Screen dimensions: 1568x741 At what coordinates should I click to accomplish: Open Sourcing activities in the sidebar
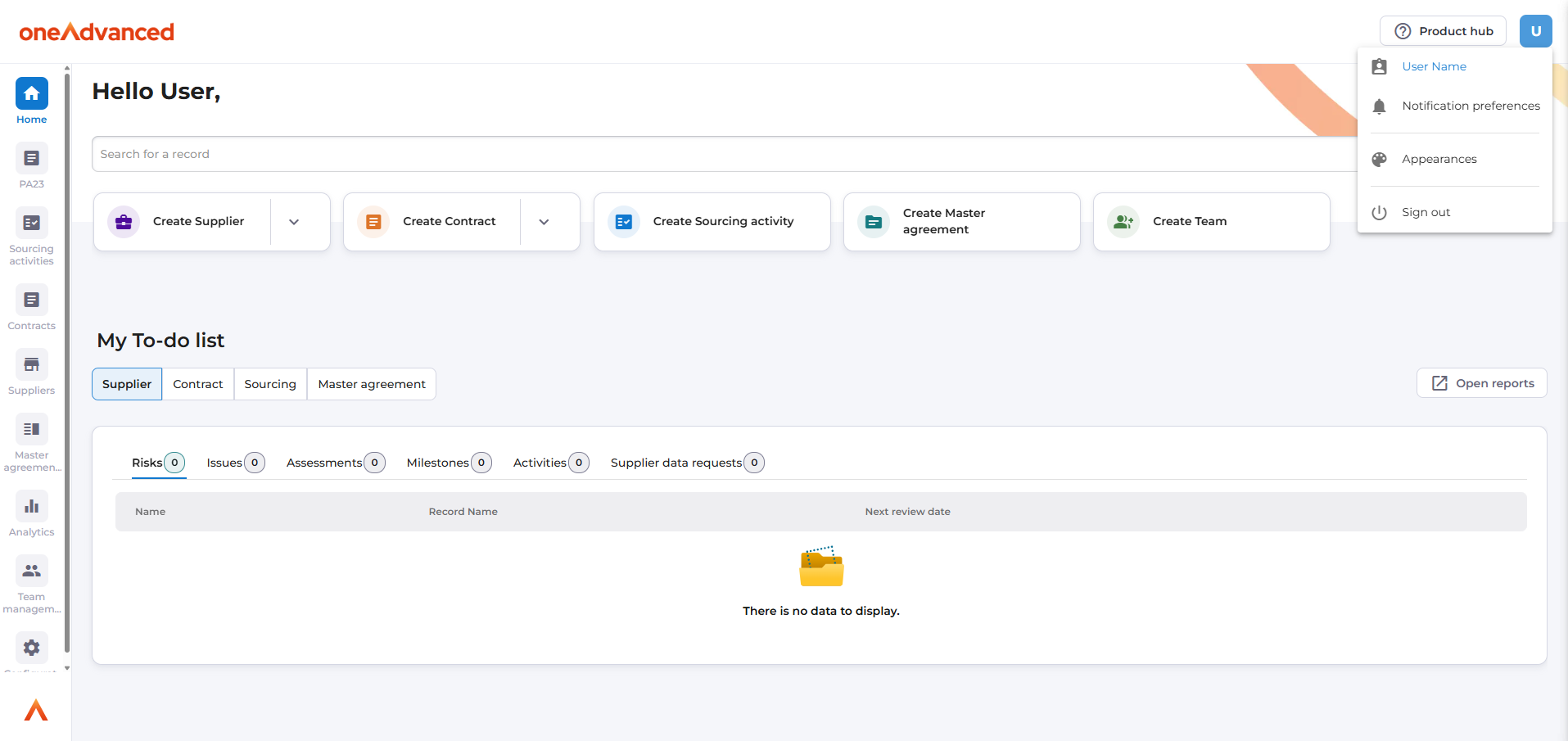pos(31,224)
